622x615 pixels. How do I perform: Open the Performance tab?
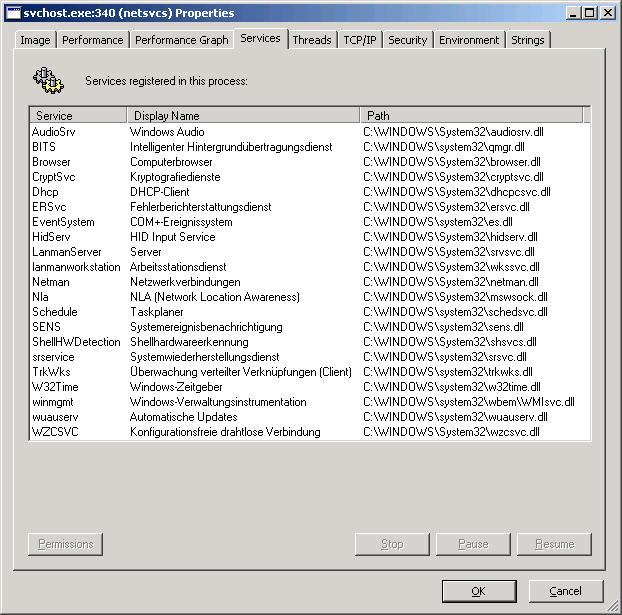click(93, 40)
